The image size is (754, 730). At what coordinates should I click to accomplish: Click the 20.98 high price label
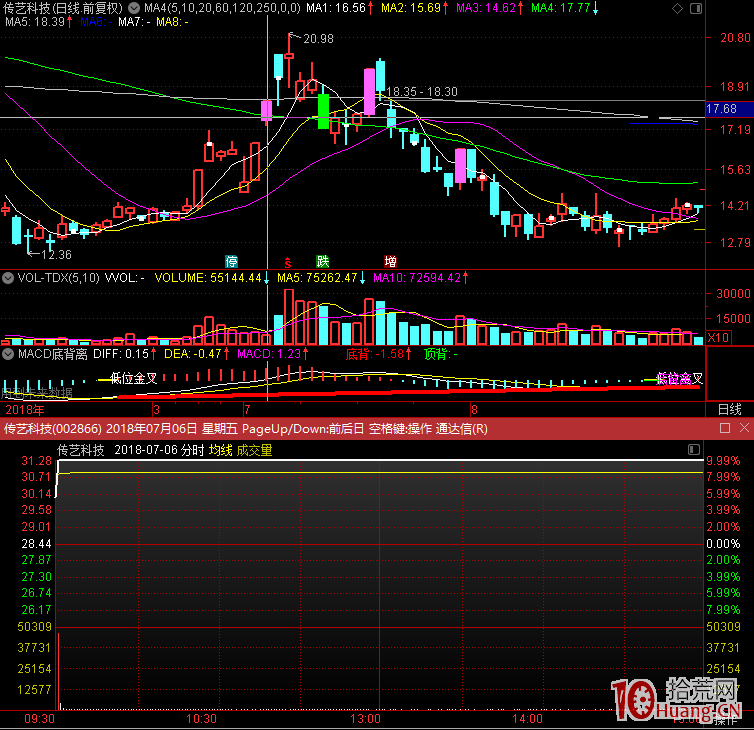[318, 39]
